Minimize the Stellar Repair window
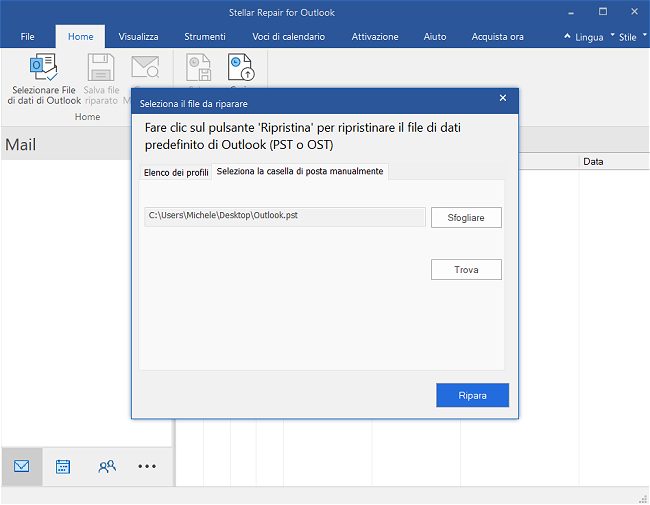The width and height of the screenshot is (650, 505). 571,12
